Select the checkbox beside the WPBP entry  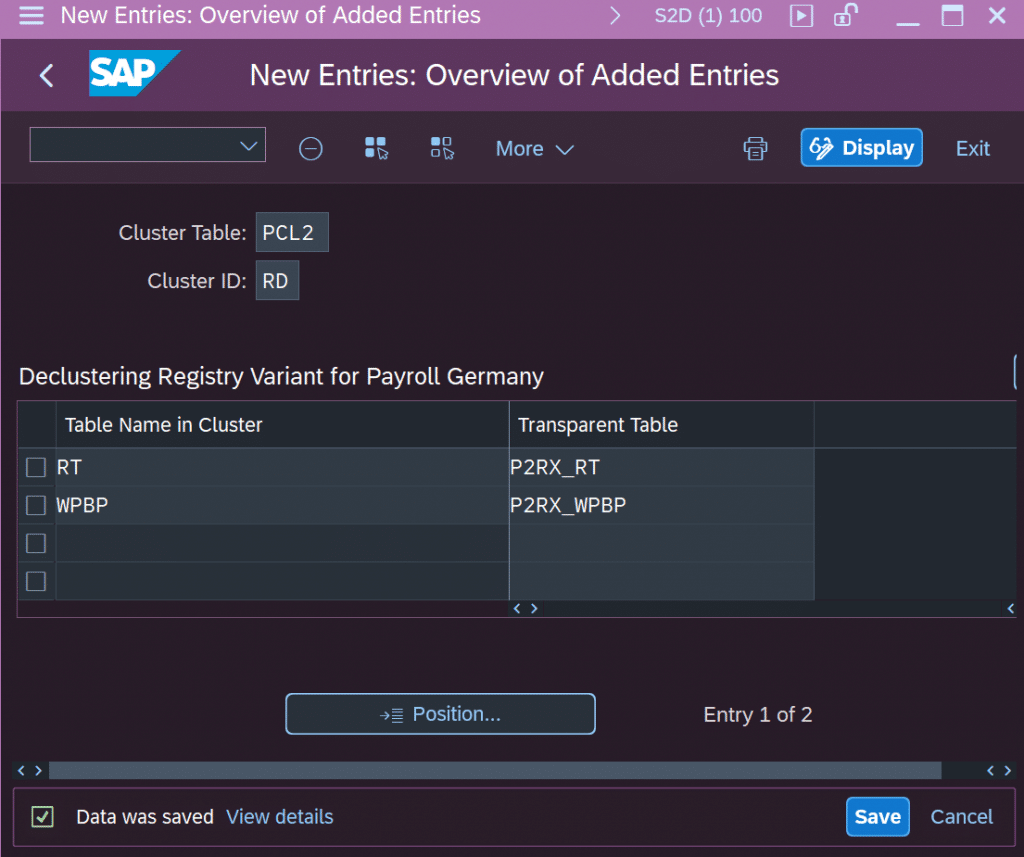coord(35,505)
